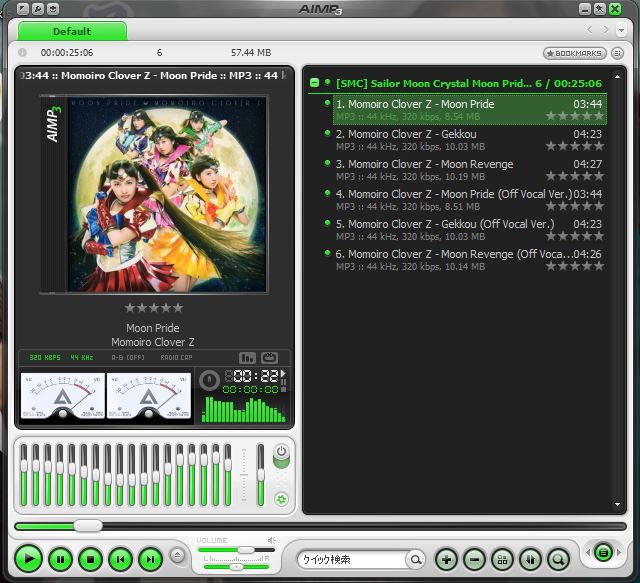Select track 2 Gekkou
This screenshot has width=640, height=583.
pyautogui.click(x=469, y=140)
